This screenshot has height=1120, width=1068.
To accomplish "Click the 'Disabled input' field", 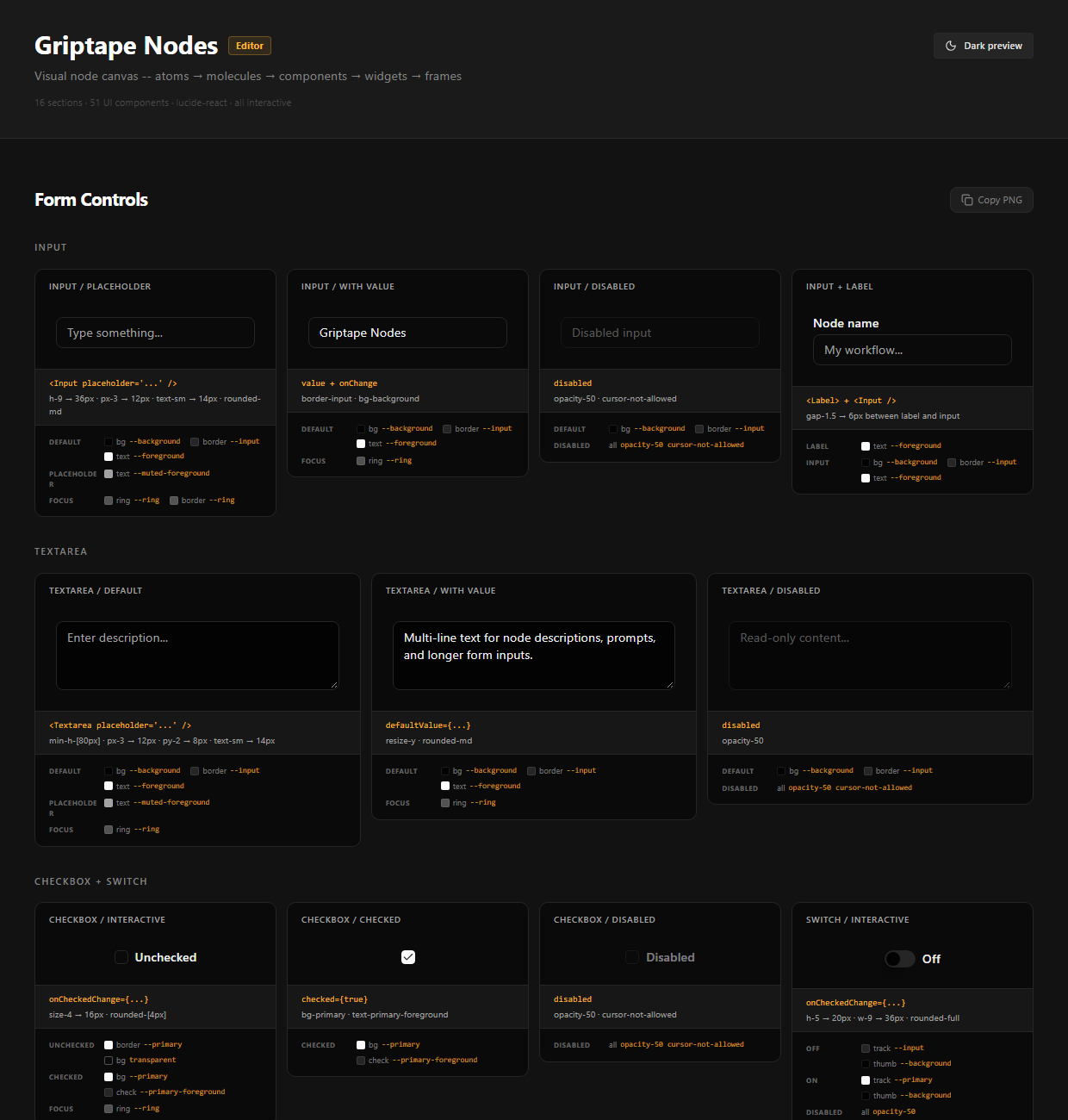I will tap(660, 333).
